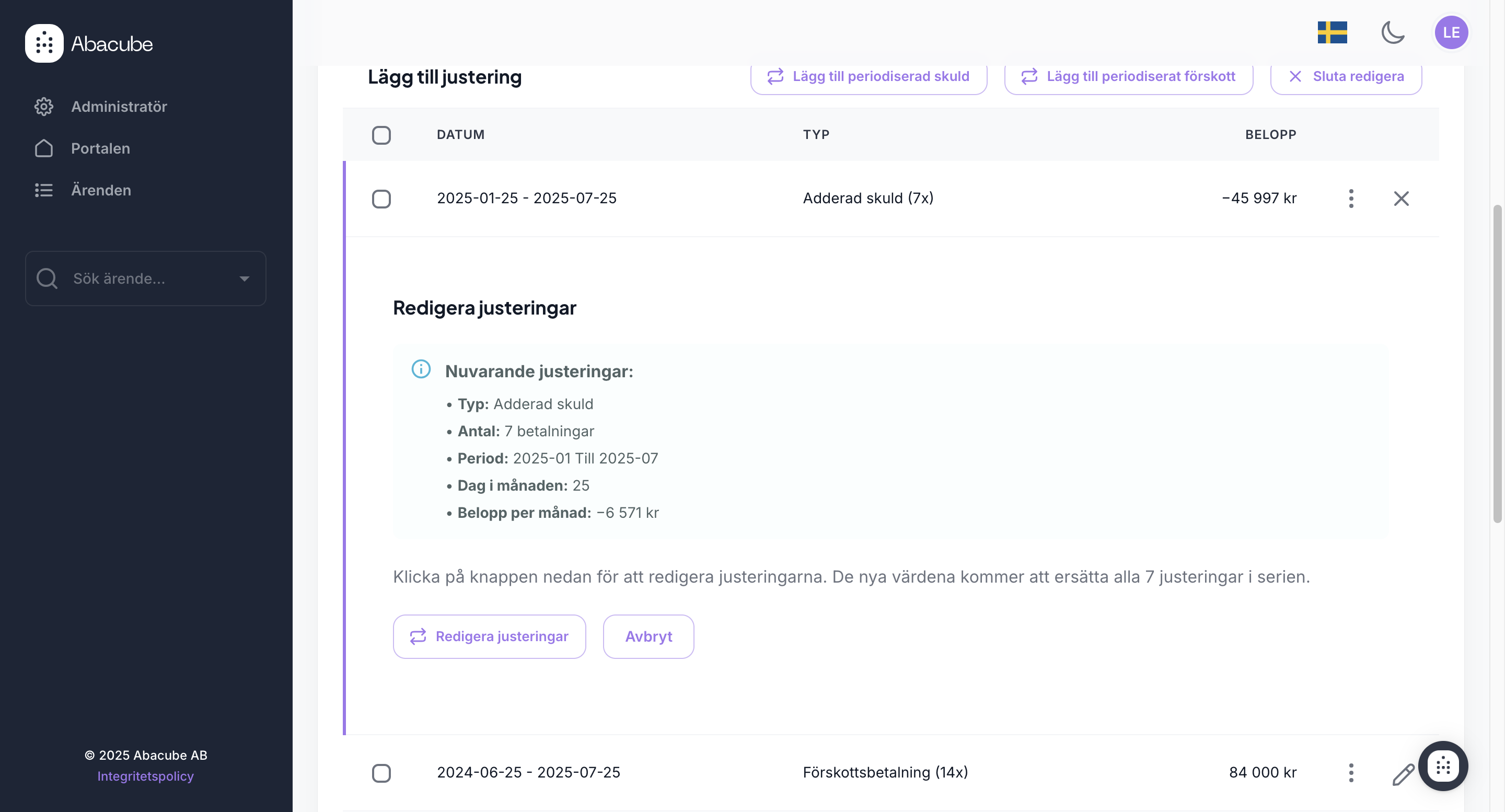Toggle dark mode with the moon icon
The width and height of the screenshot is (1505, 812).
point(1392,33)
